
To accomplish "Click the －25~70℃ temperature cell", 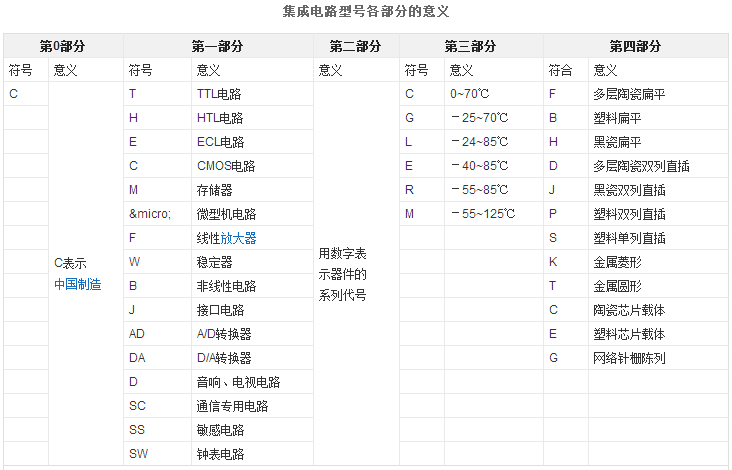I will 494,118.
